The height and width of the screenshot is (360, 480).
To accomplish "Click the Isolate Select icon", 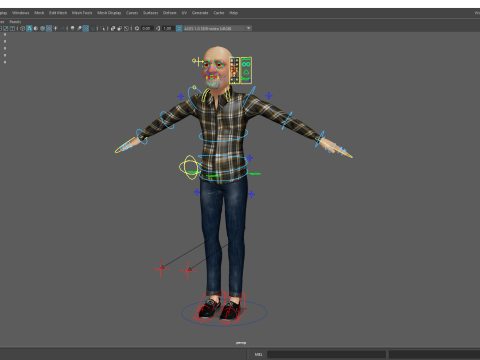I will point(102,28).
